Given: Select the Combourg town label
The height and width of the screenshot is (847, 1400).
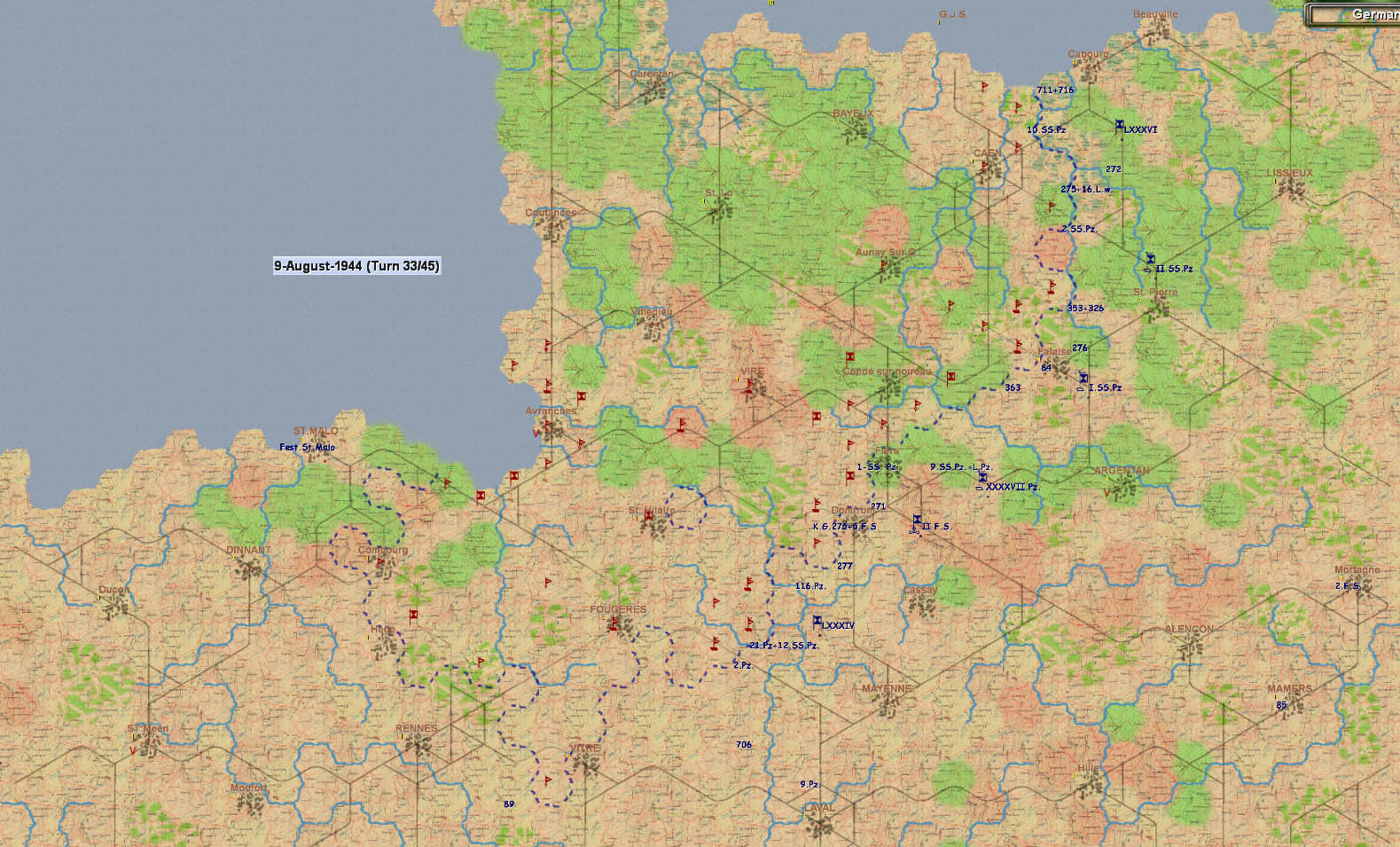Looking at the screenshot, I should click(x=383, y=550).
